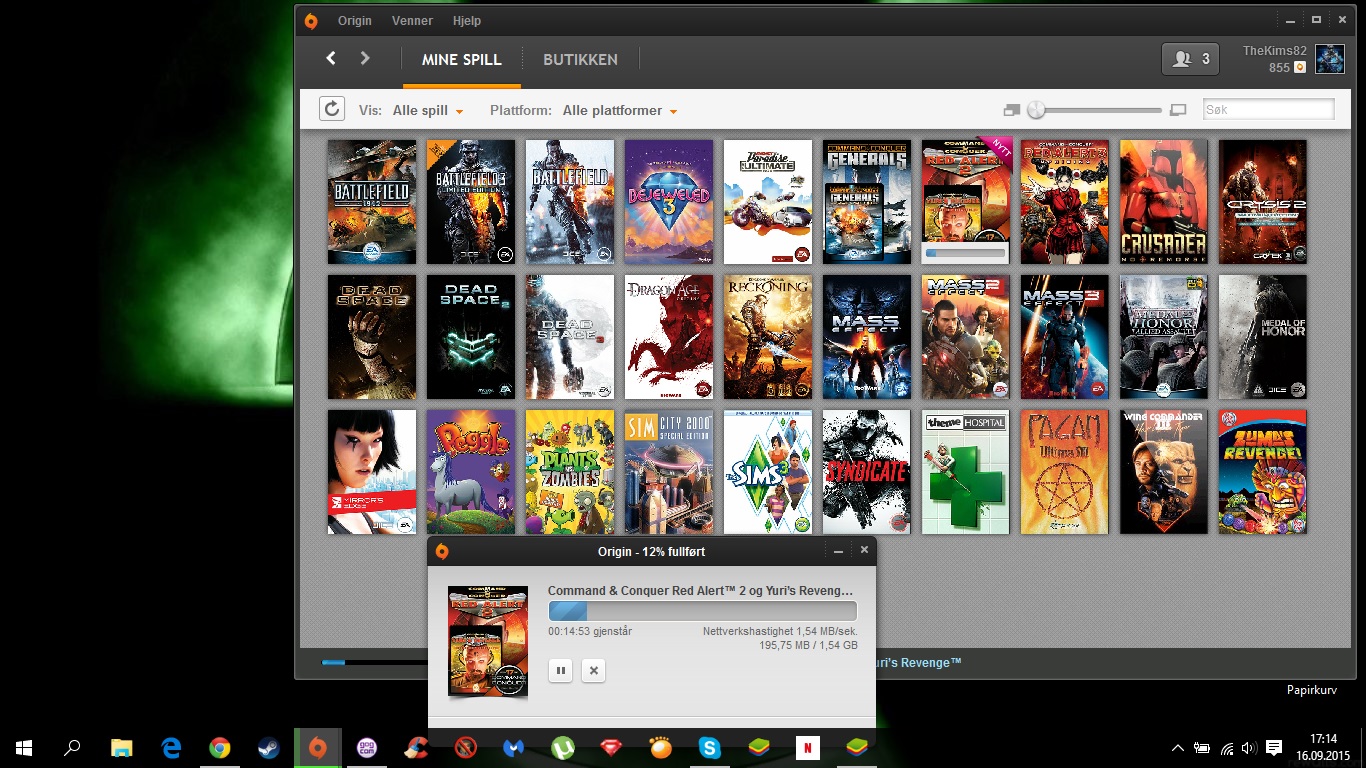This screenshot has width=1366, height=768.
Task: Switch to the BUTIKKEN tab
Action: click(580, 60)
